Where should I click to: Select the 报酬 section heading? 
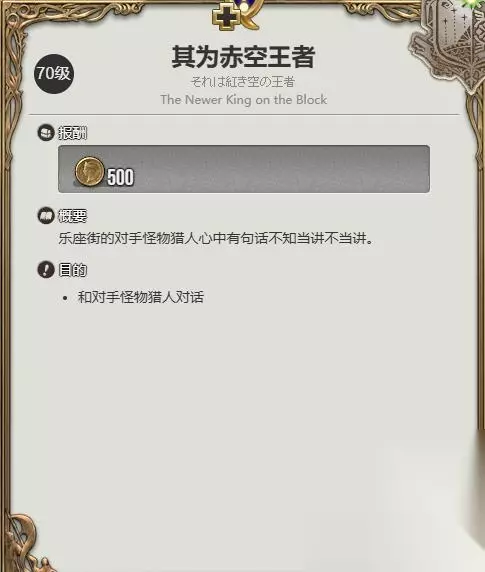(73, 133)
